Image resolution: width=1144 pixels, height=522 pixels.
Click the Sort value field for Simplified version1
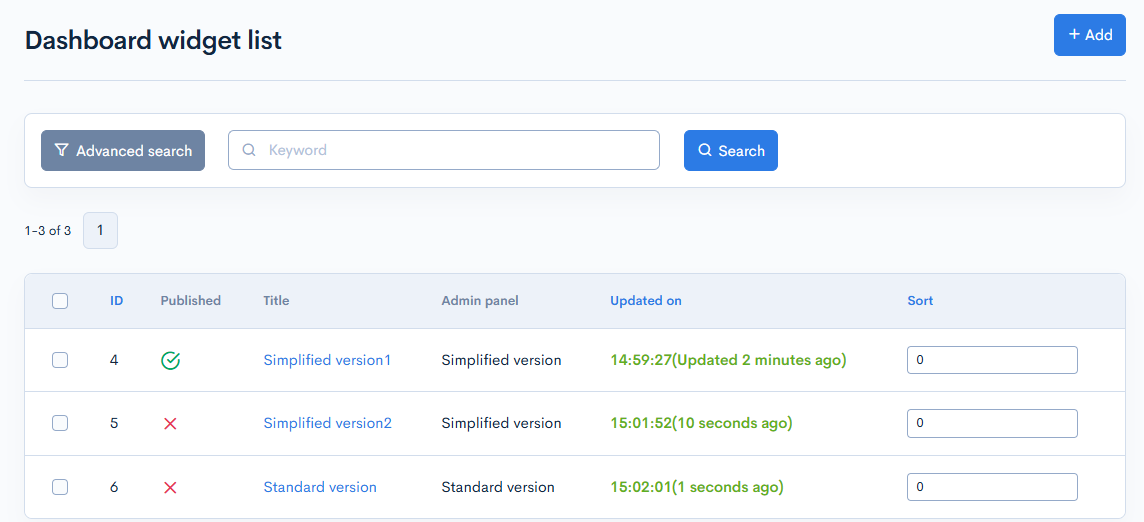(x=991, y=360)
